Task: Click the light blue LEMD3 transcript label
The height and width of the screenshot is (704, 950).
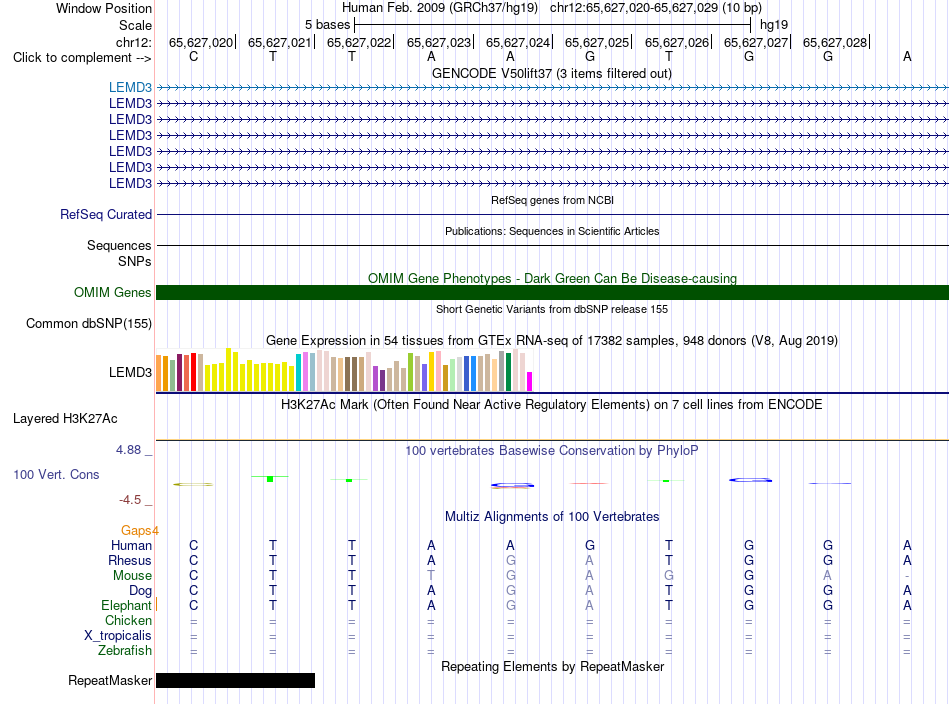Action: 130,87
